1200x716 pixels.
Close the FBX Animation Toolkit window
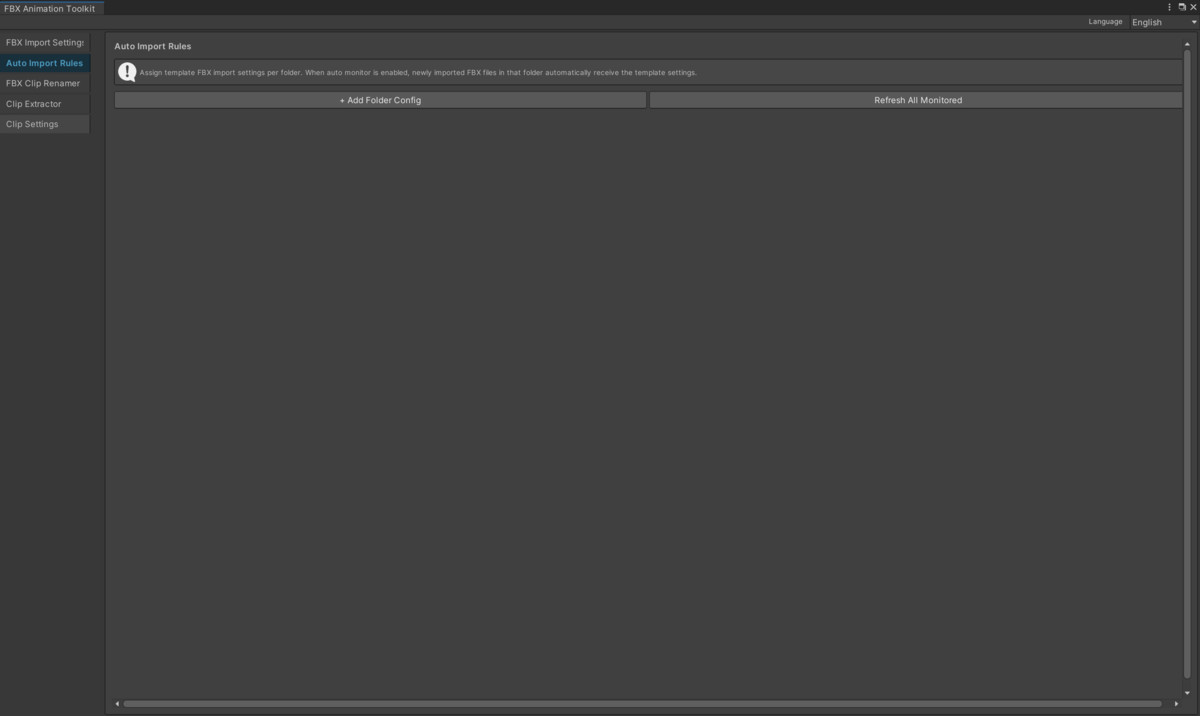pyautogui.click(x=1192, y=7)
